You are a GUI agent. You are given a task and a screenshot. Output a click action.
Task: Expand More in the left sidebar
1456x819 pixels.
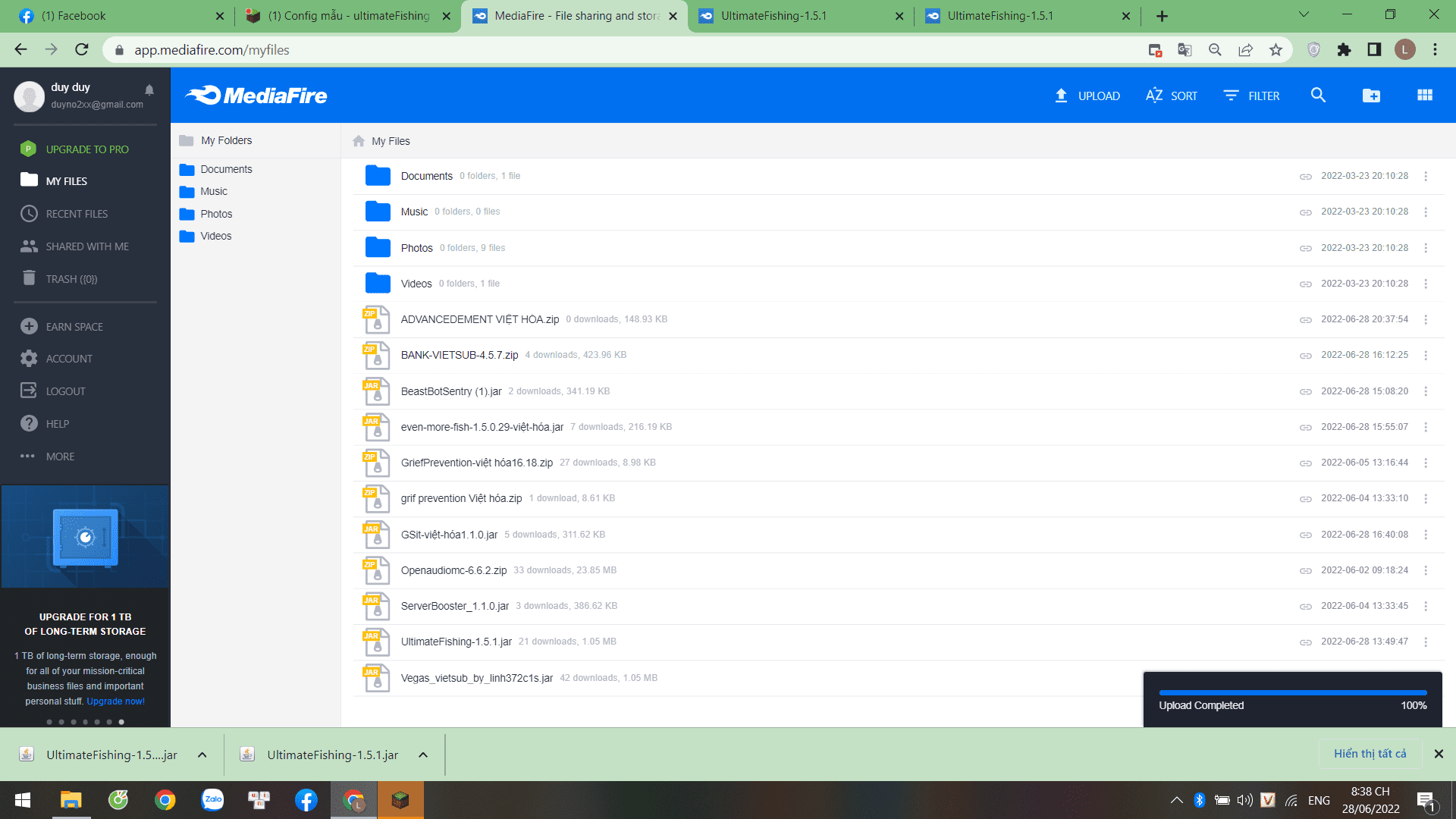tap(59, 457)
